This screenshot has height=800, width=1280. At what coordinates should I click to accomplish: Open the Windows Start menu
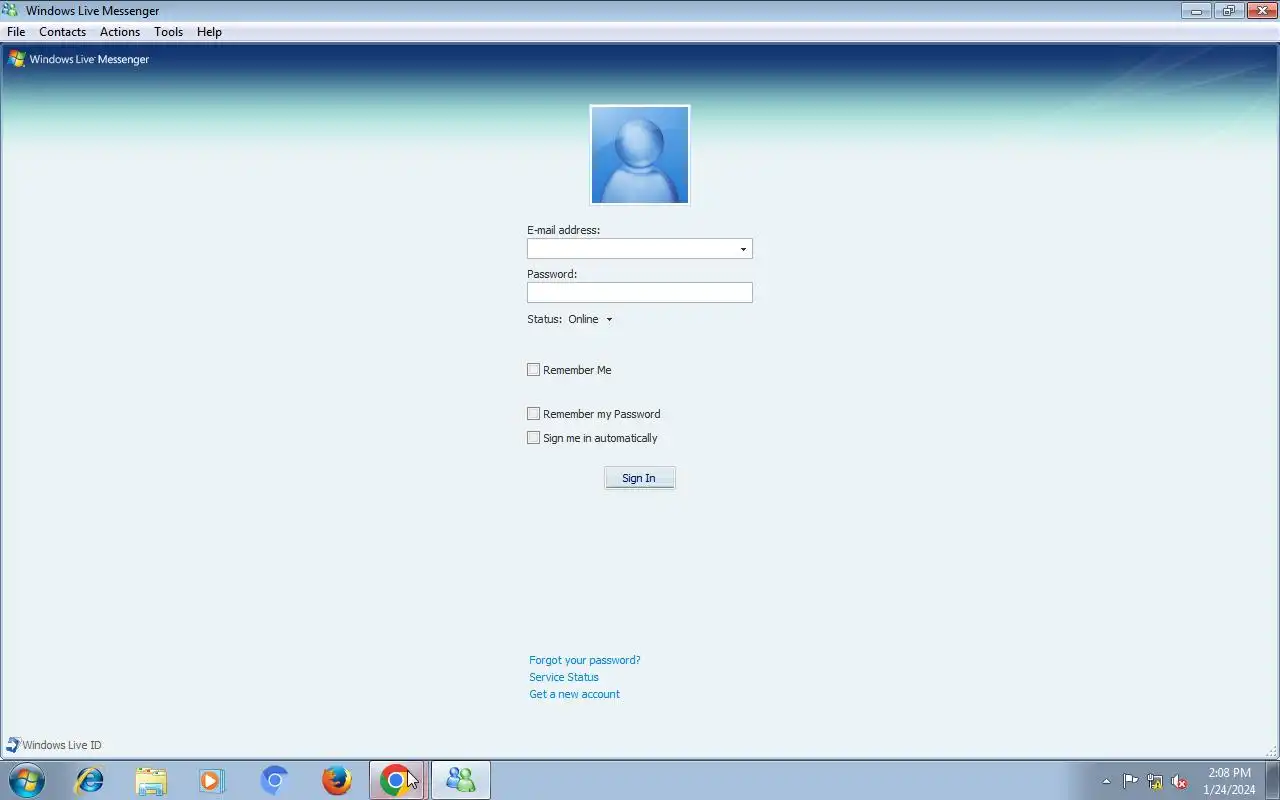[27, 780]
